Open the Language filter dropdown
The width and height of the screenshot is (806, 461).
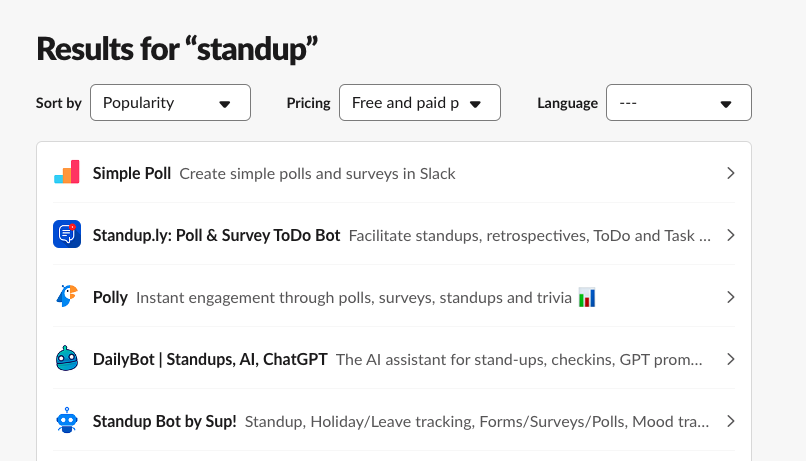679,103
